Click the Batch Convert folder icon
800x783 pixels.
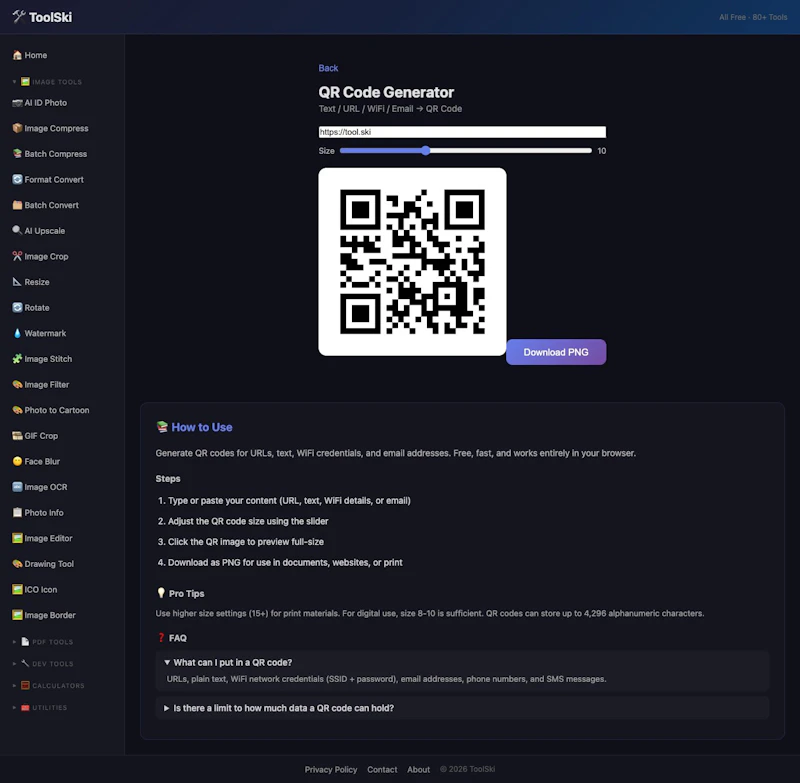[x=17, y=205]
